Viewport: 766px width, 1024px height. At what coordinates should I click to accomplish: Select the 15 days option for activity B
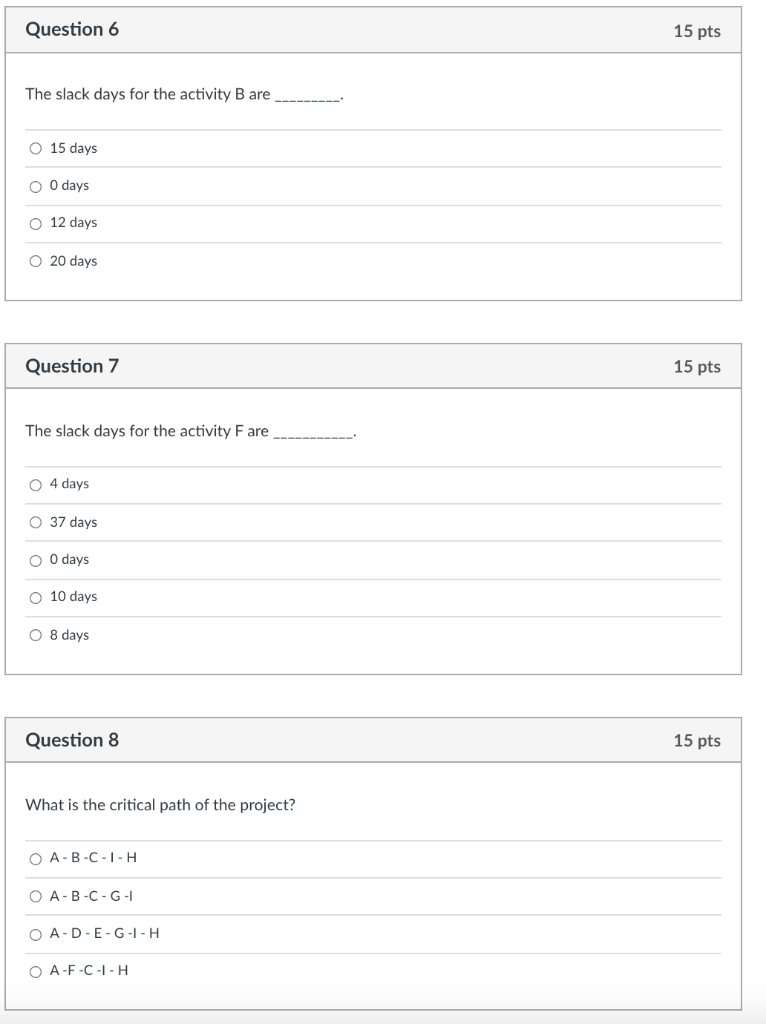pyautogui.click(x=36, y=149)
